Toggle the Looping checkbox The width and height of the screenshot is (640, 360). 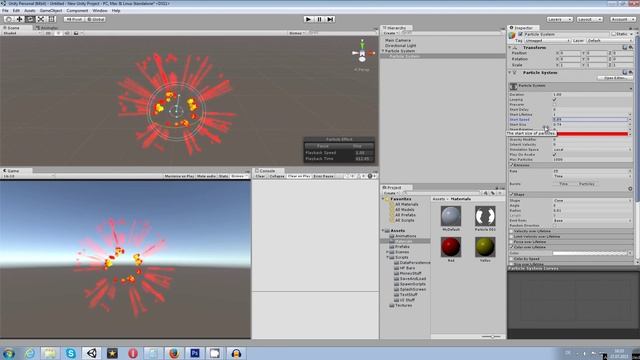pos(555,100)
